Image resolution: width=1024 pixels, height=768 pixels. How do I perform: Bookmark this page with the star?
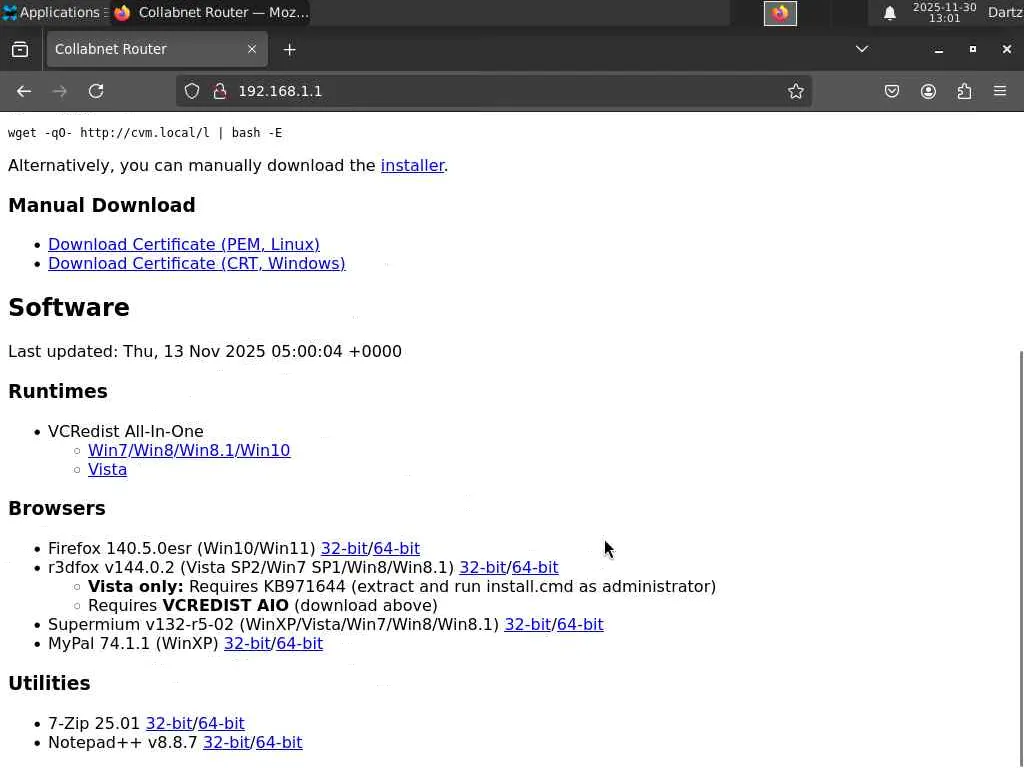point(795,91)
